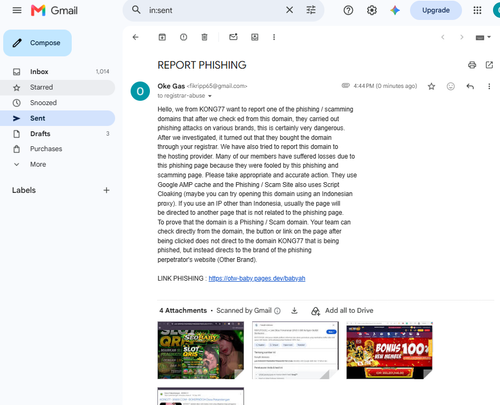Add an emoji reaction
500x405 pixels.
point(451,86)
